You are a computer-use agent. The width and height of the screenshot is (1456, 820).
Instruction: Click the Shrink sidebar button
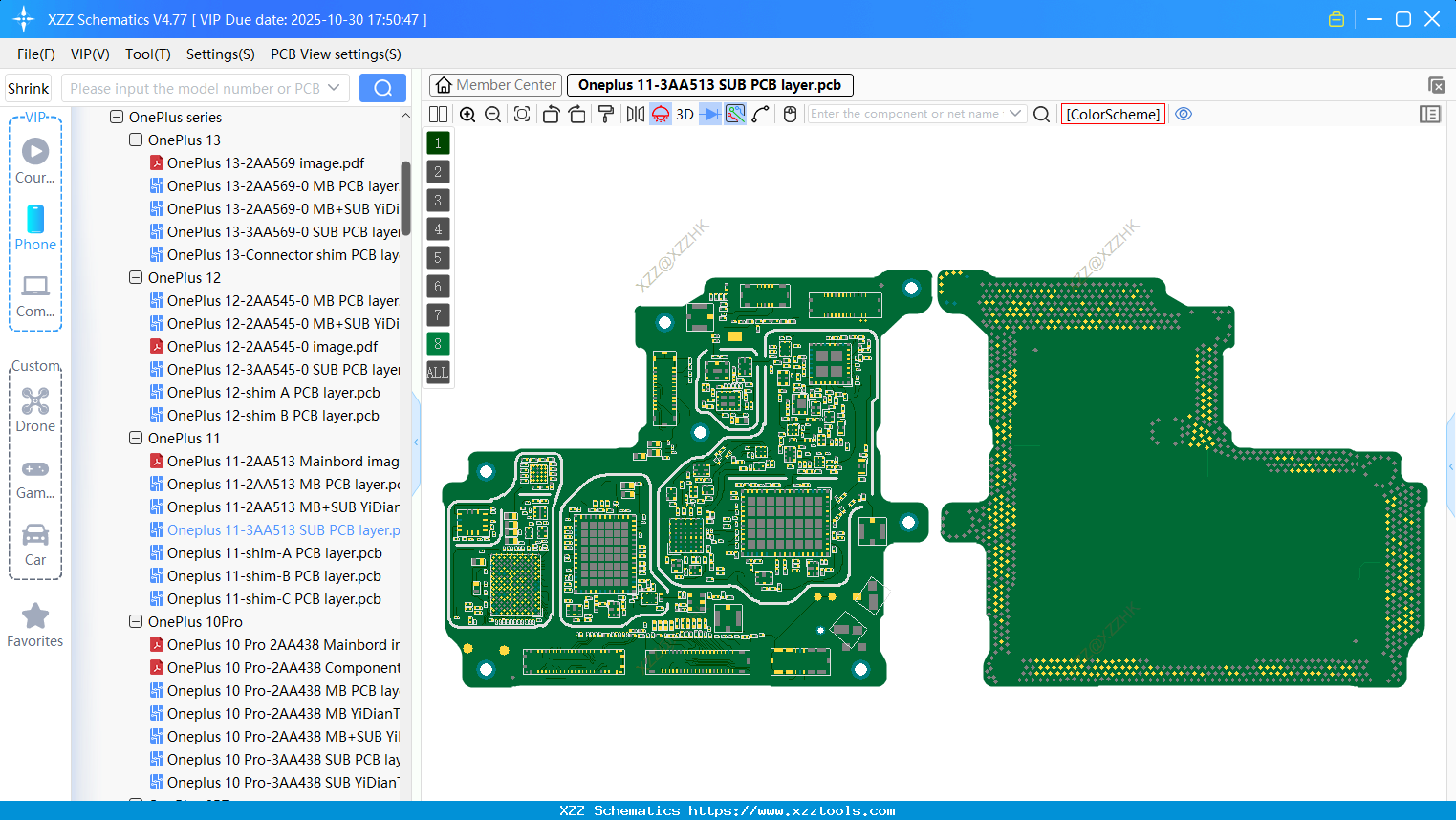28,87
